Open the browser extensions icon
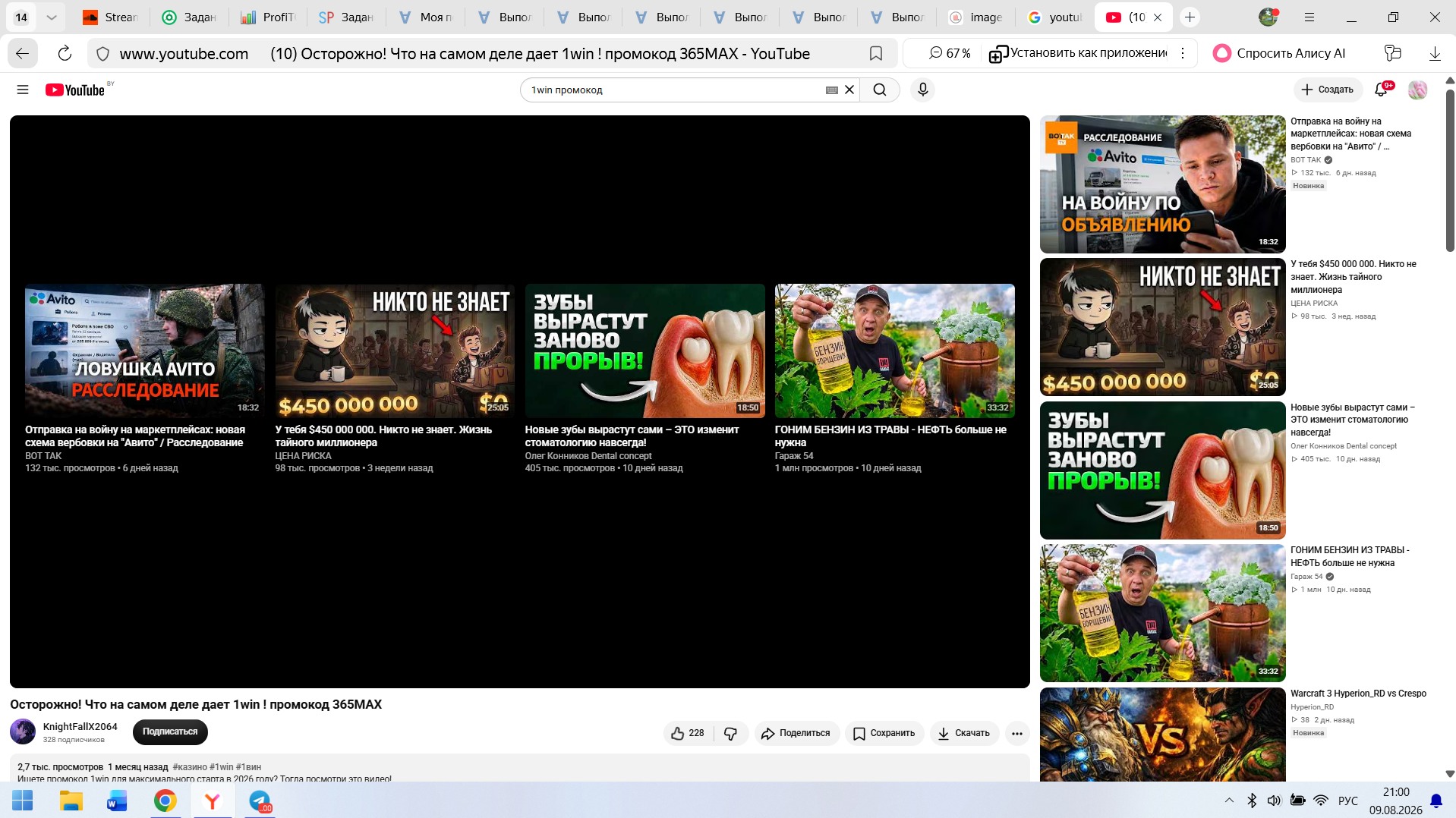Viewport: 1456px width, 818px height. coord(1392,53)
